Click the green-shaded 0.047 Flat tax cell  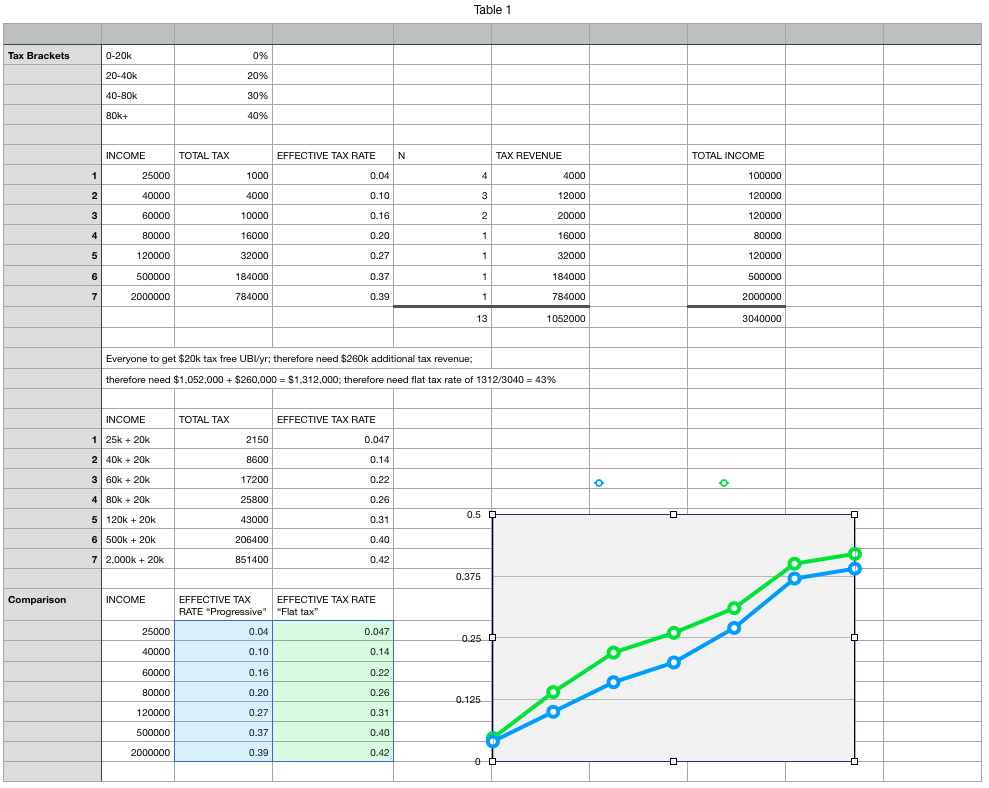coord(333,631)
